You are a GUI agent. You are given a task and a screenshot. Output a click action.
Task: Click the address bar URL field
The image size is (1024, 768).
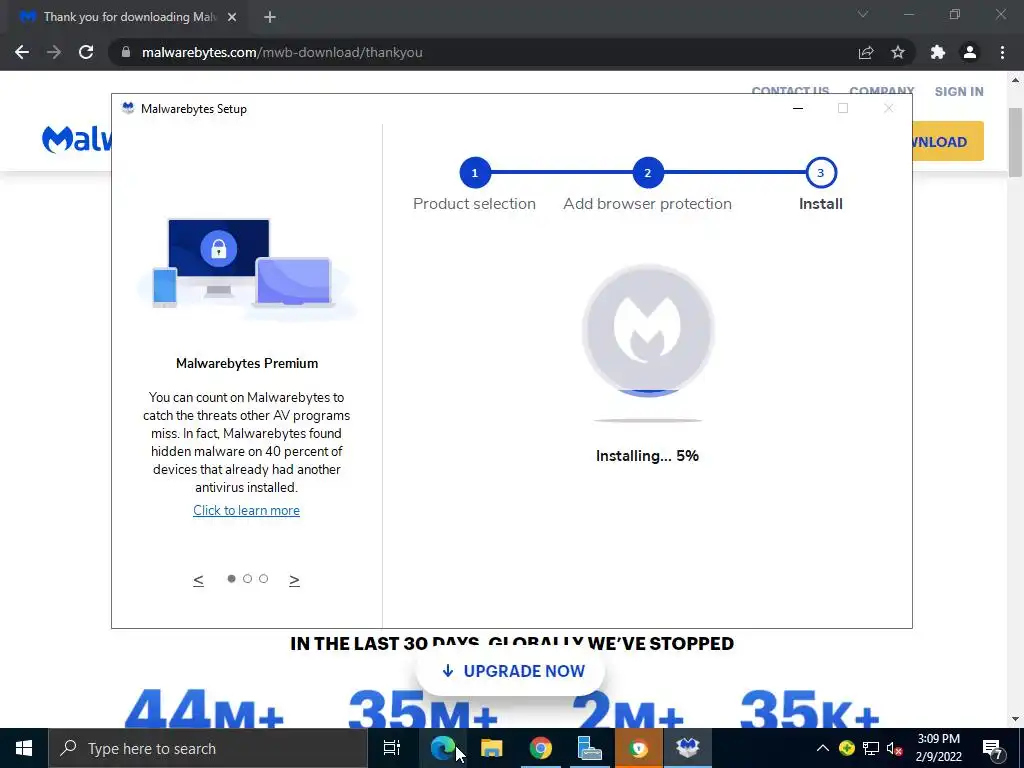483,52
